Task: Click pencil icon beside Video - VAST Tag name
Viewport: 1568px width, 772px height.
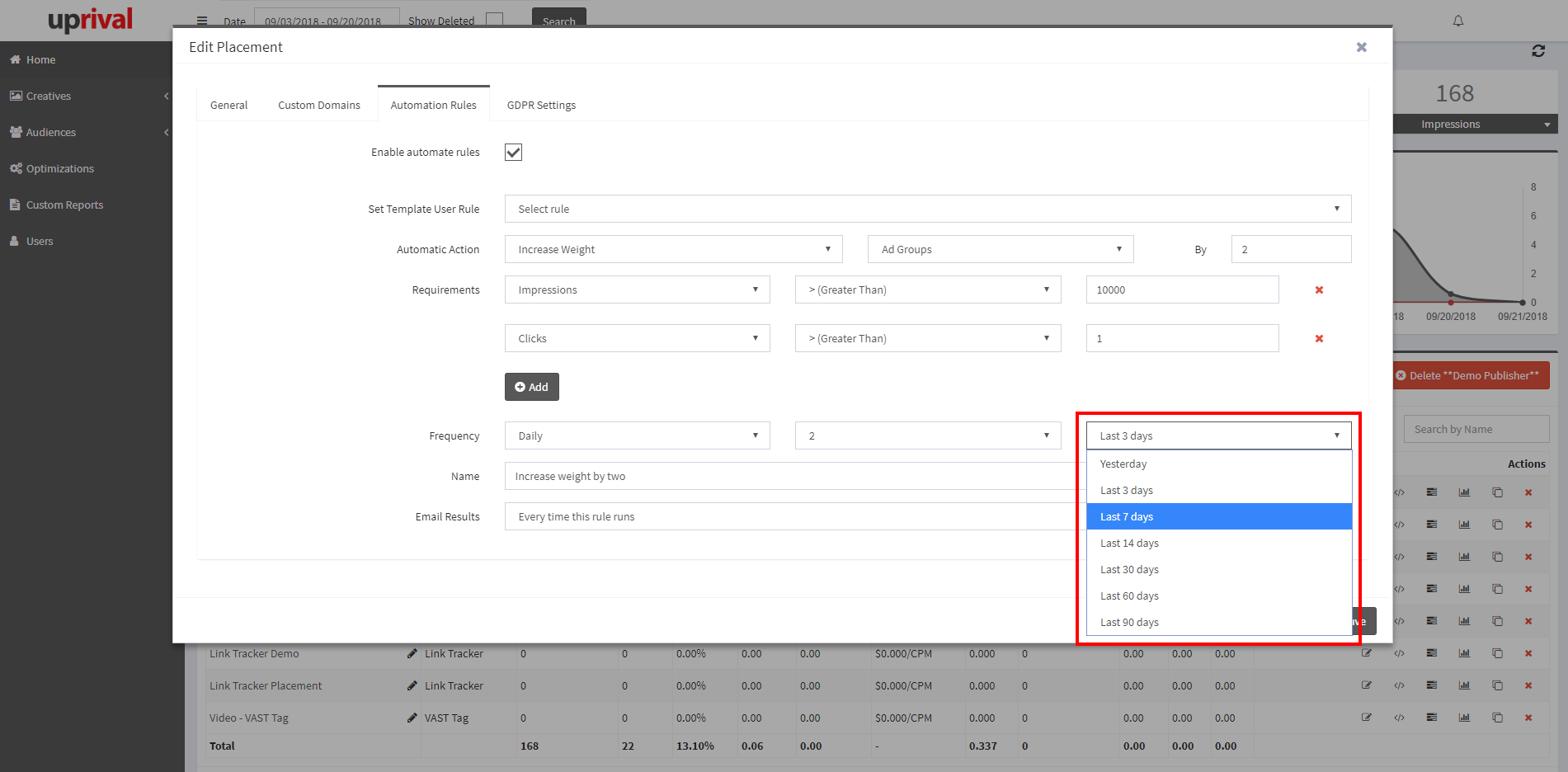Action: (412, 718)
